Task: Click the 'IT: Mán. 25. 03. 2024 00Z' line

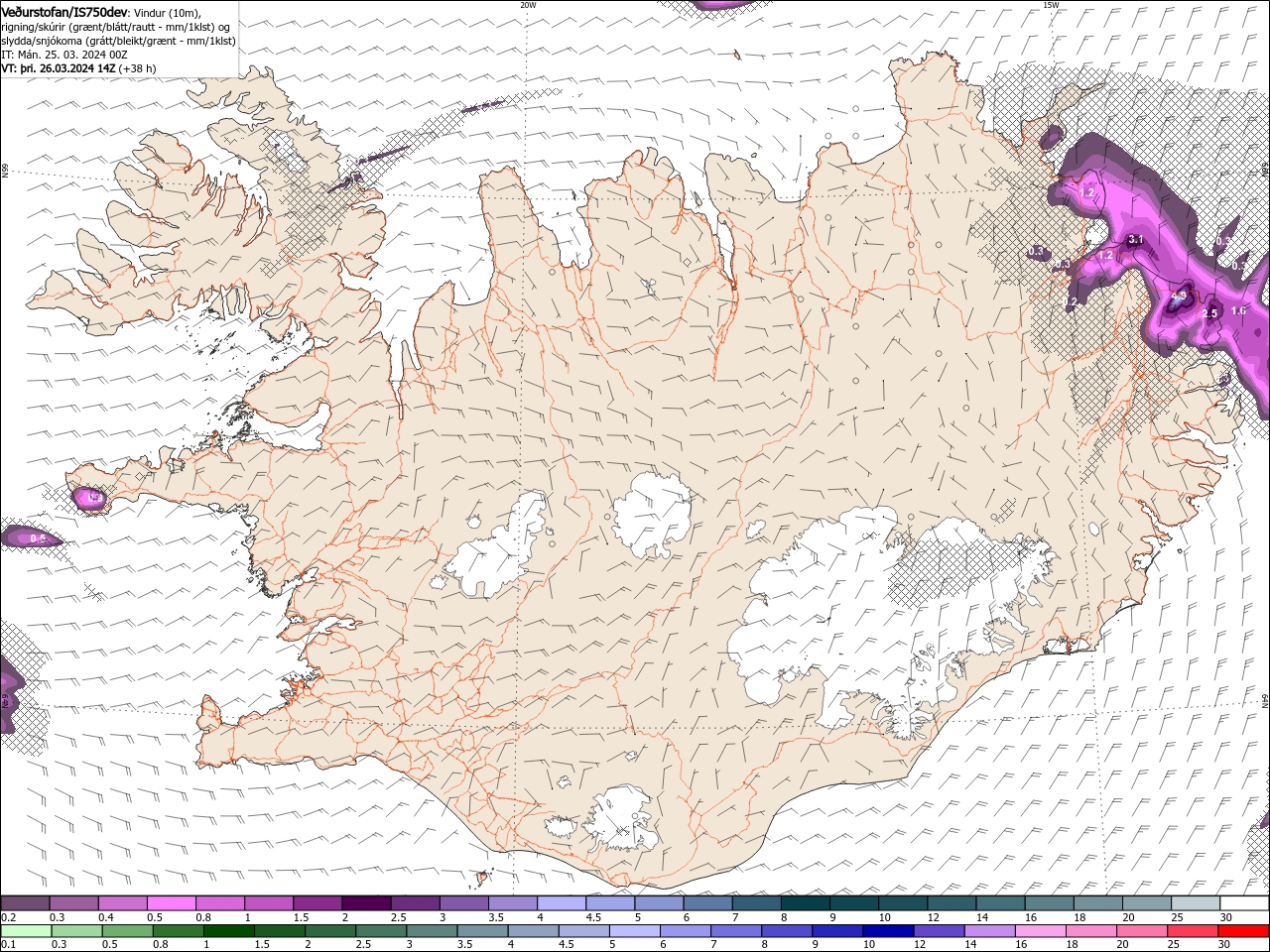Action: (63, 55)
